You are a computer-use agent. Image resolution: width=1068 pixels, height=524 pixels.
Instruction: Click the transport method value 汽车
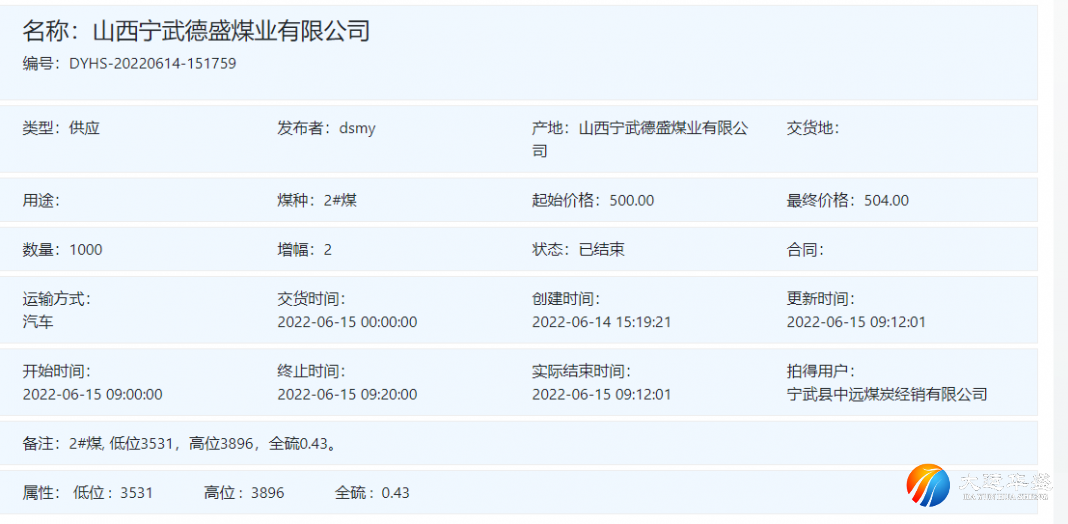[38, 322]
